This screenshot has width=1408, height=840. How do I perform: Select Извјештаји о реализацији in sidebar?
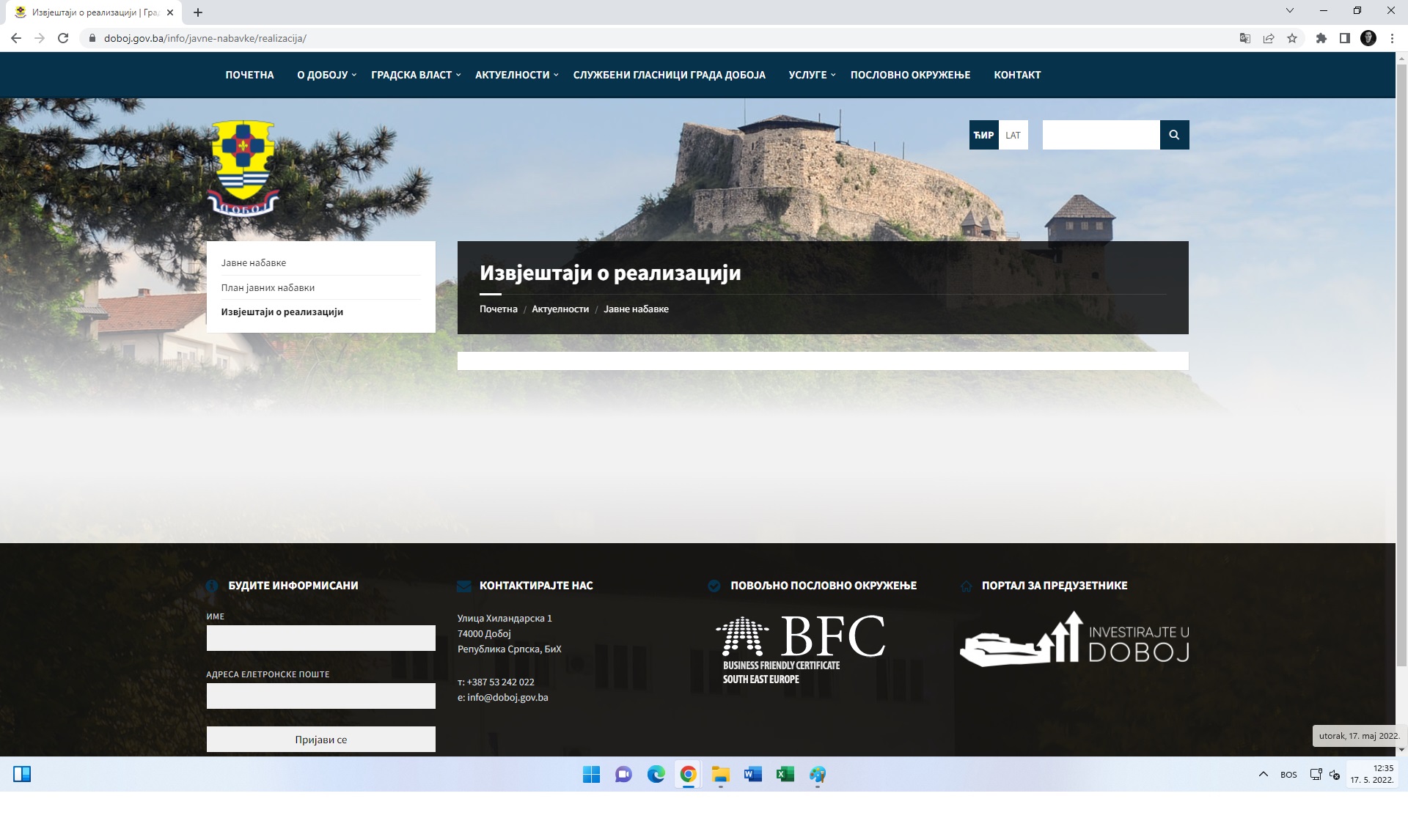[x=282, y=312]
